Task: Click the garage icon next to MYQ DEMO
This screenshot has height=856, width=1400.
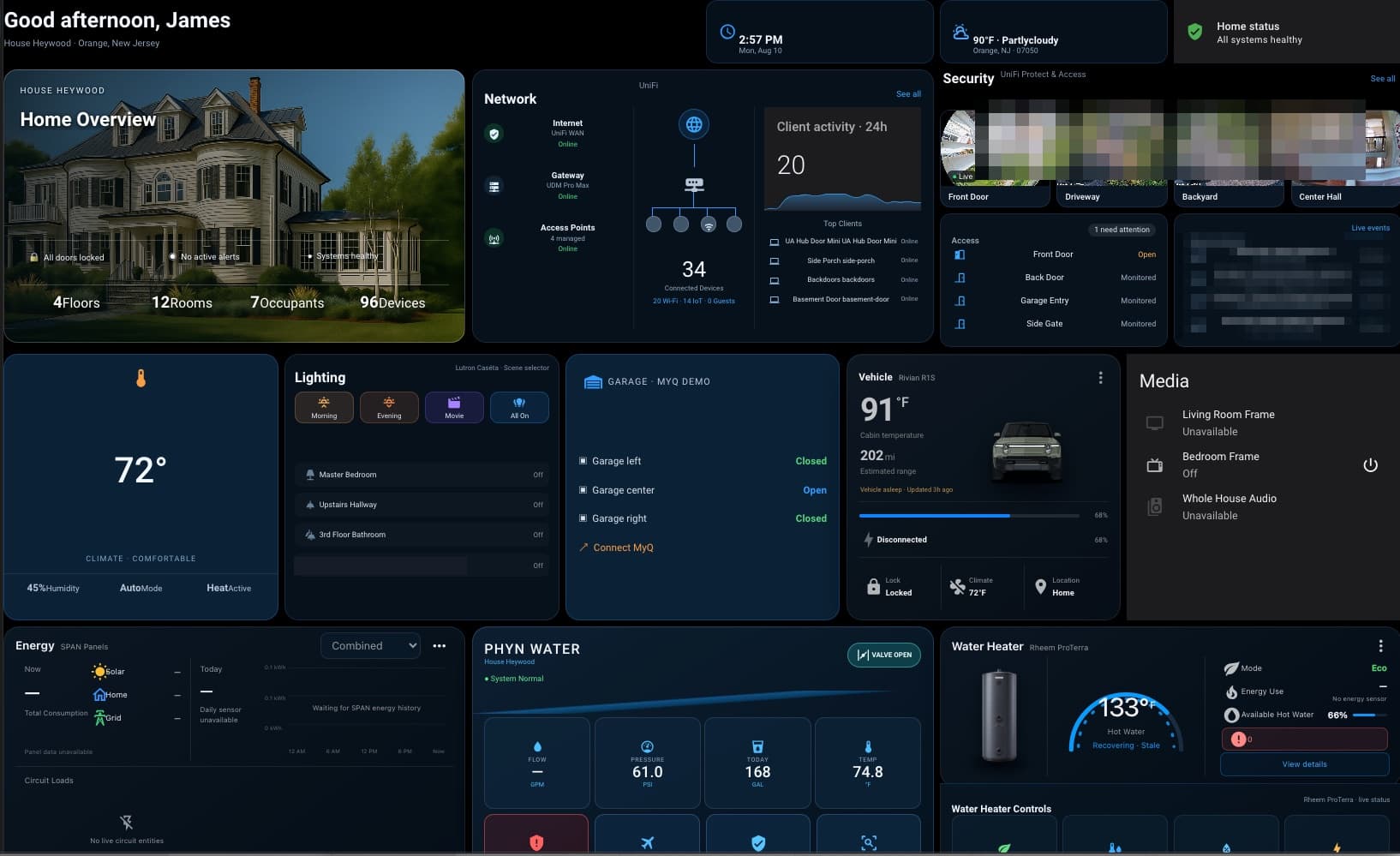Action: tap(593, 381)
